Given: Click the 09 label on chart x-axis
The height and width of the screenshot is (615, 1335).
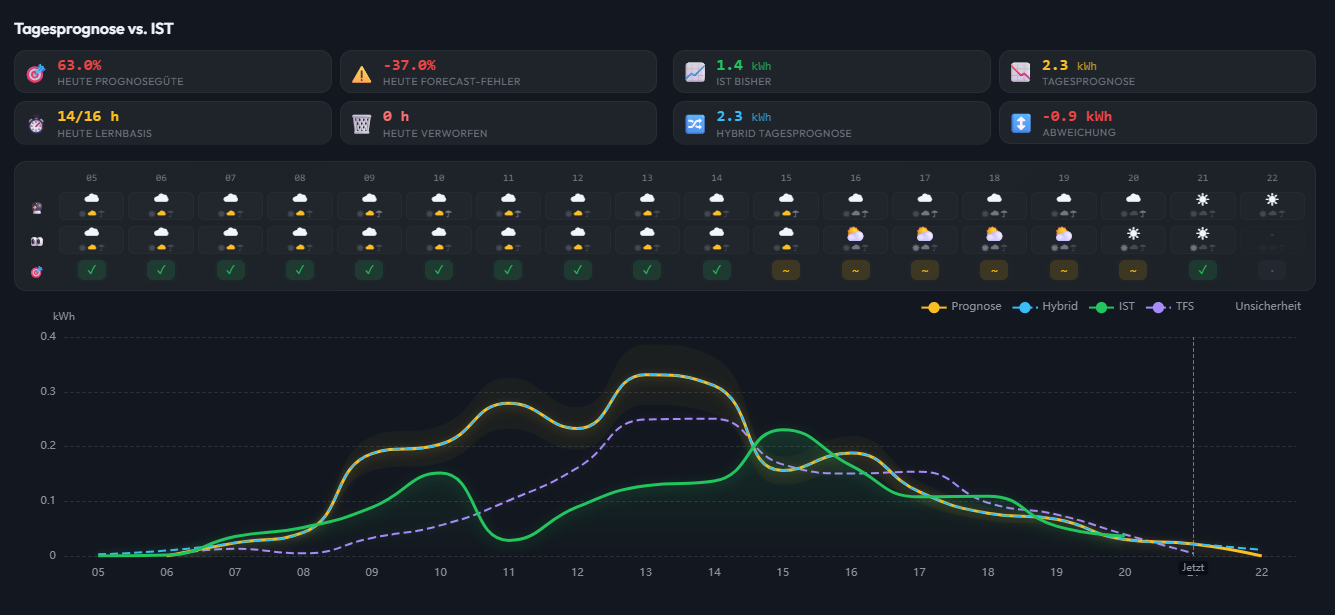Looking at the screenshot, I should (372, 572).
